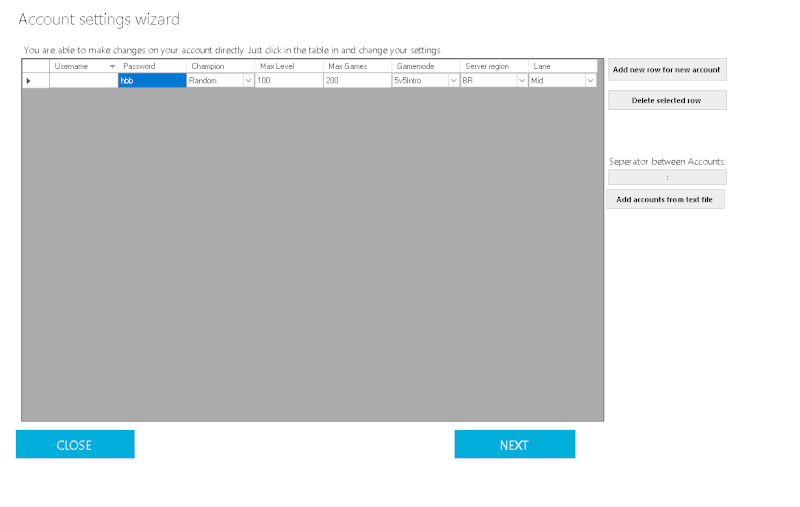Click the Max Level column header
This screenshot has height=507, width=800.
289,66
